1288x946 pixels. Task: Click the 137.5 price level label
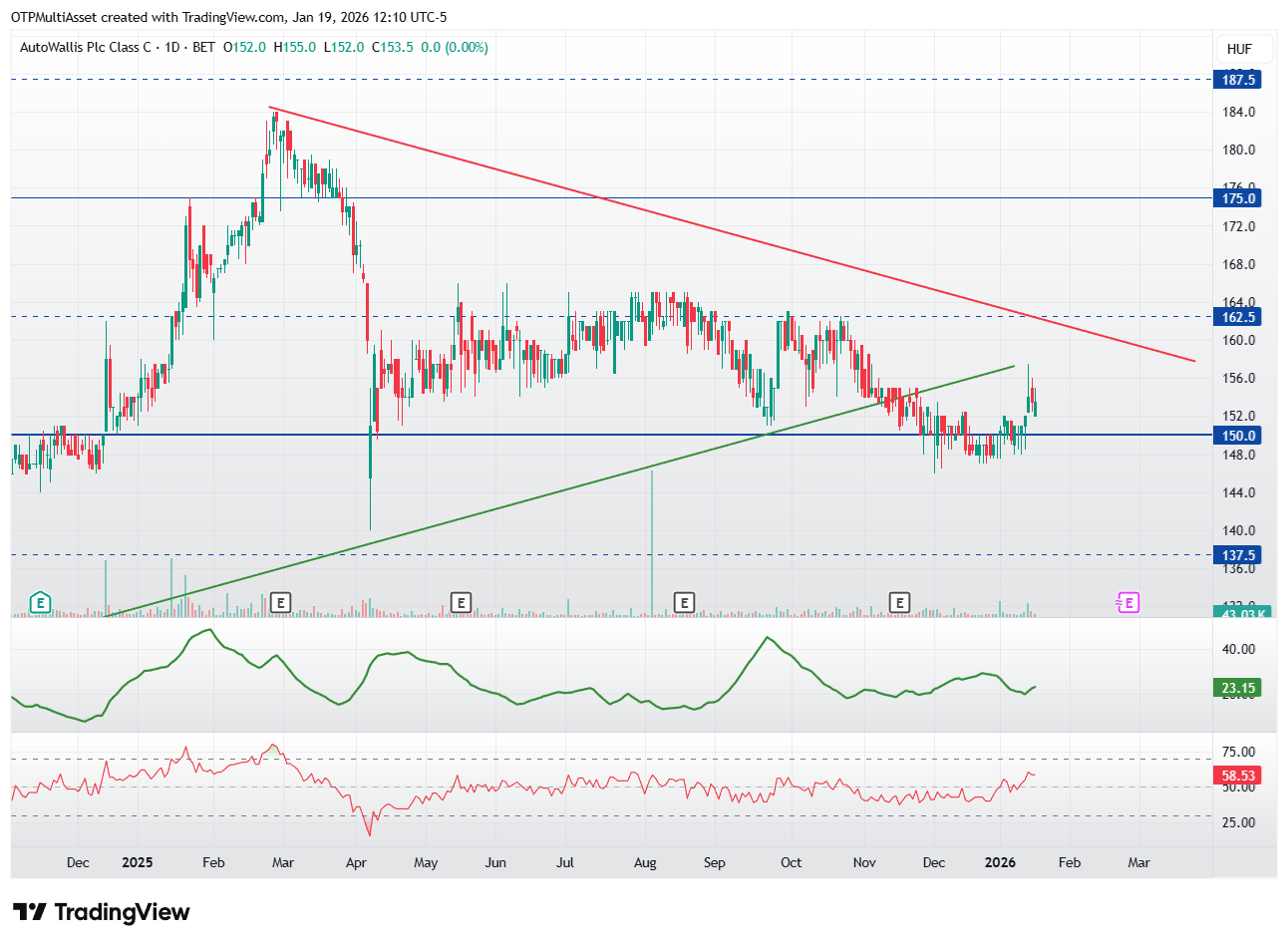(1237, 555)
